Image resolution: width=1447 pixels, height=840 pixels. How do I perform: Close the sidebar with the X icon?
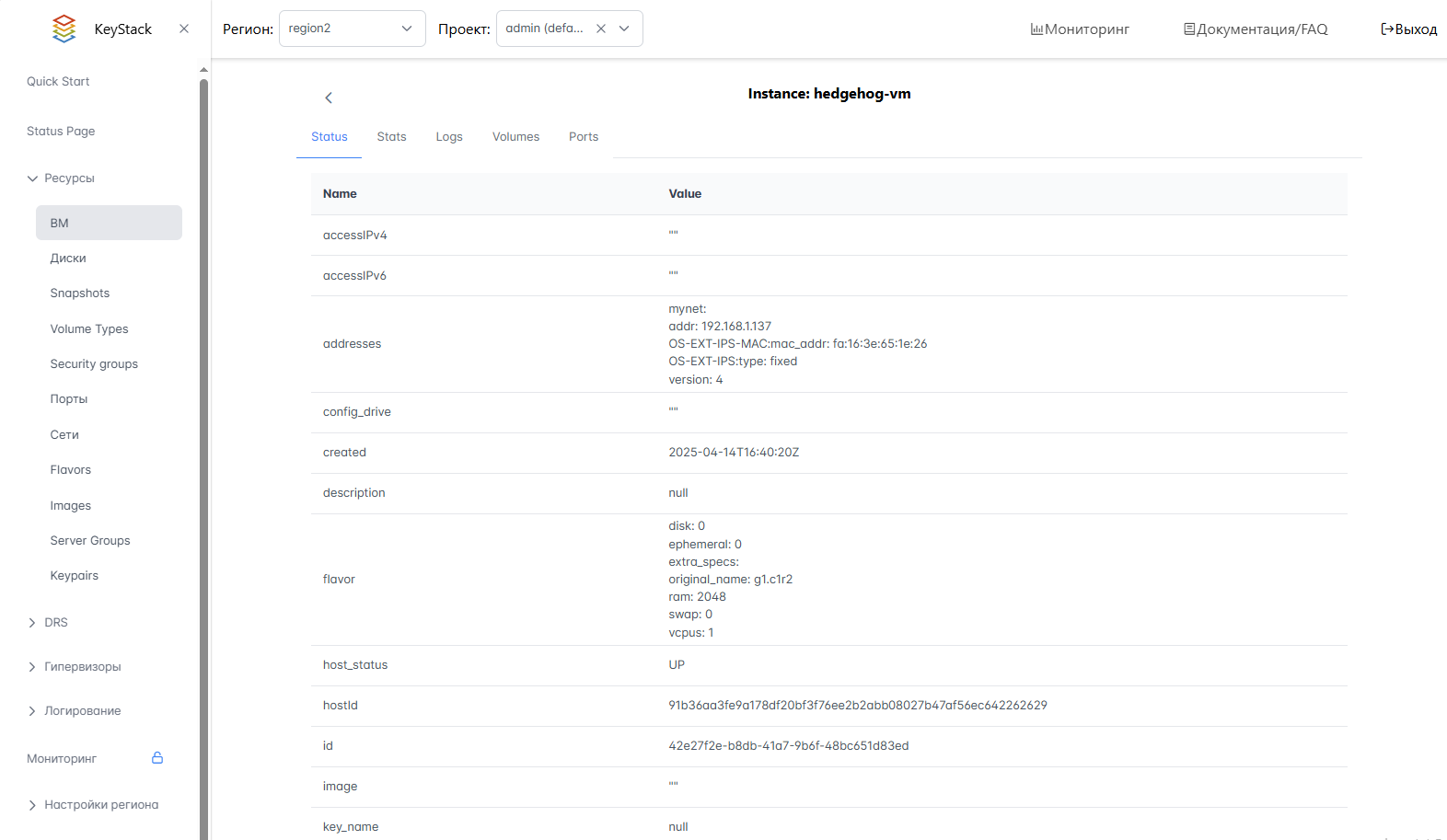click(x=184, y=29)
